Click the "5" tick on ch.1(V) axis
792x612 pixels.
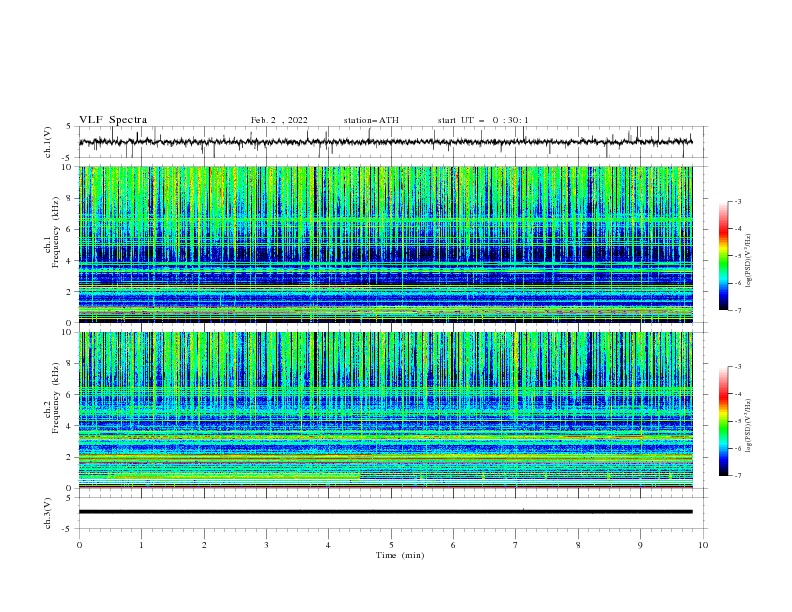click(69, 126)
